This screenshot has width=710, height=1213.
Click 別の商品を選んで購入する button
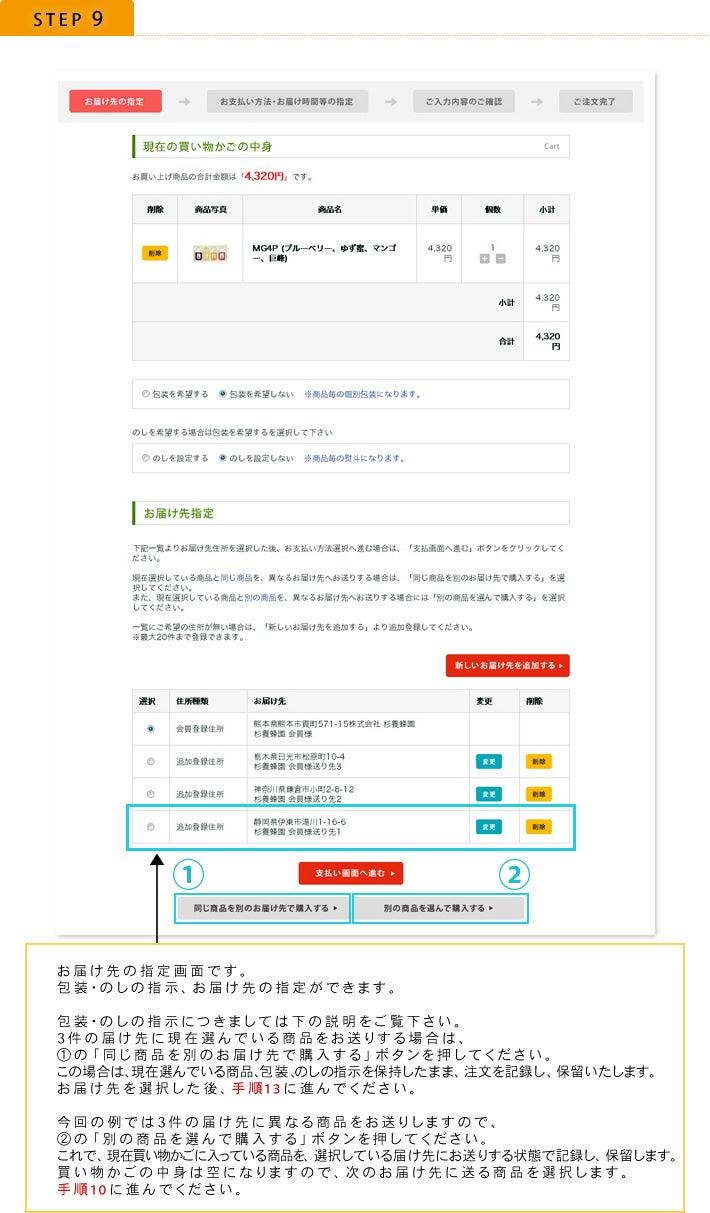click(x=439, y=909)
